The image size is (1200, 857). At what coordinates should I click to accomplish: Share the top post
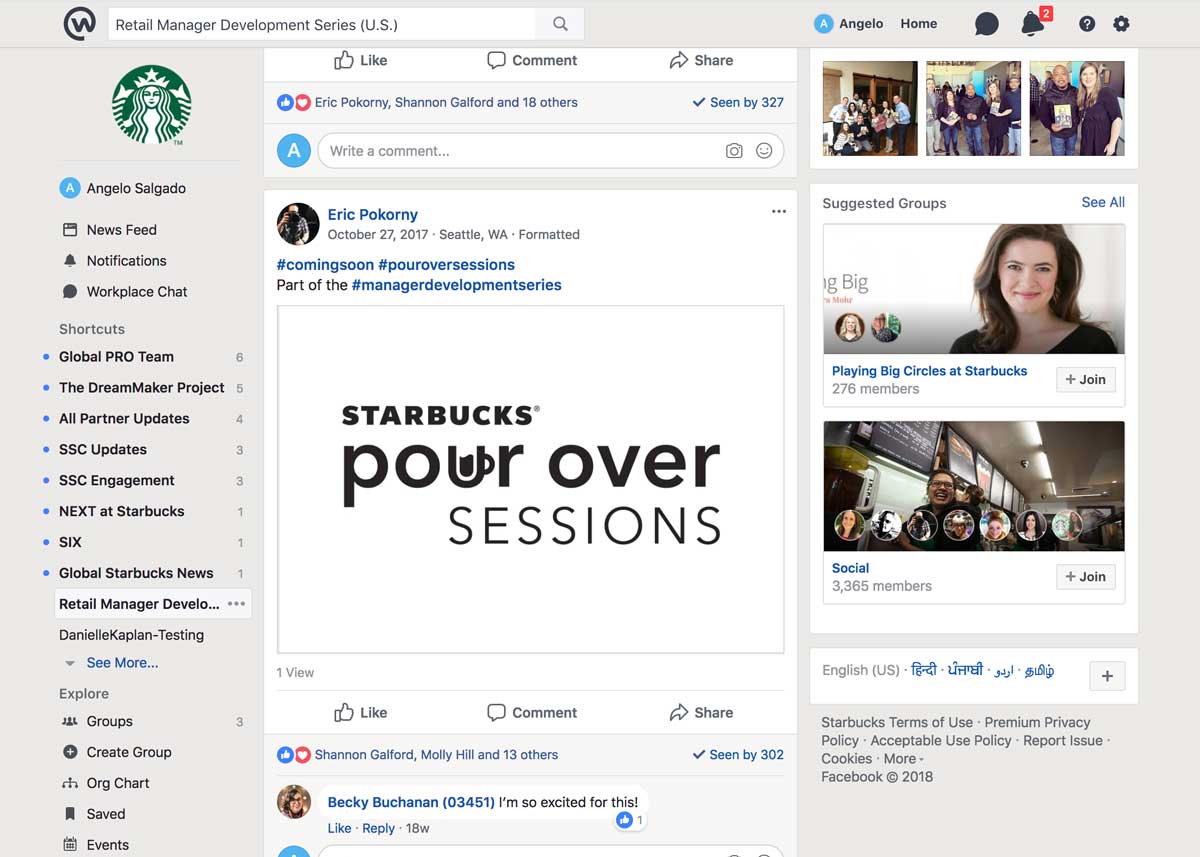pyautogui.click(x=701, y=60)
